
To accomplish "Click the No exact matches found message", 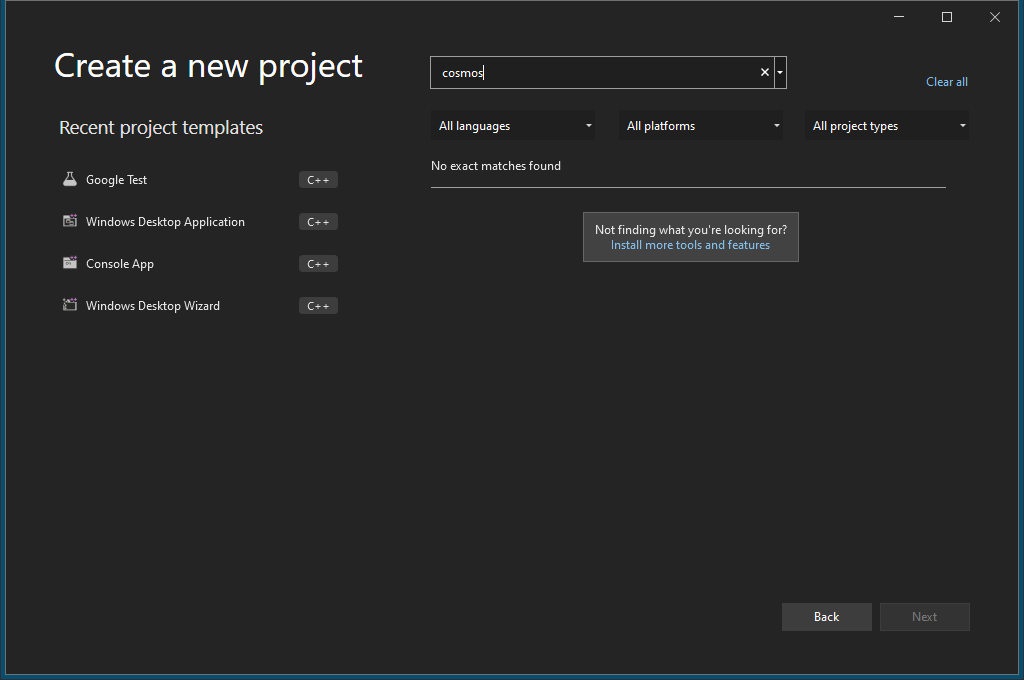I will (x=496, y=165).
